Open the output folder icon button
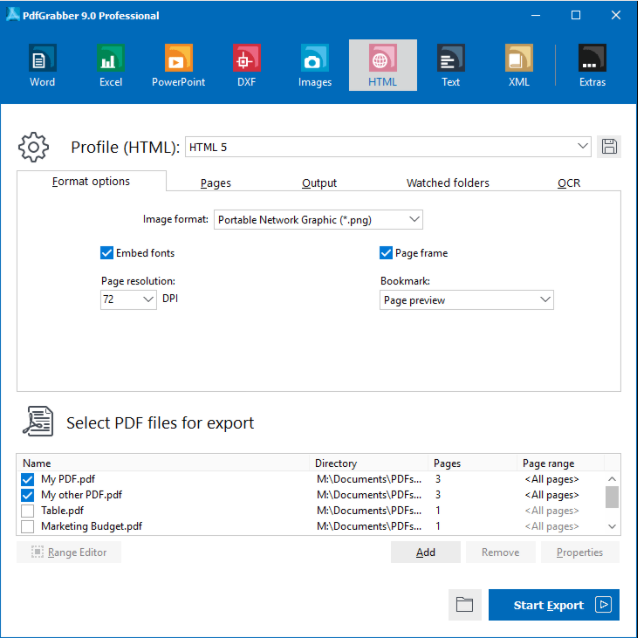The width and height of the screenshot is (638, 638). [x=464, y=604]
